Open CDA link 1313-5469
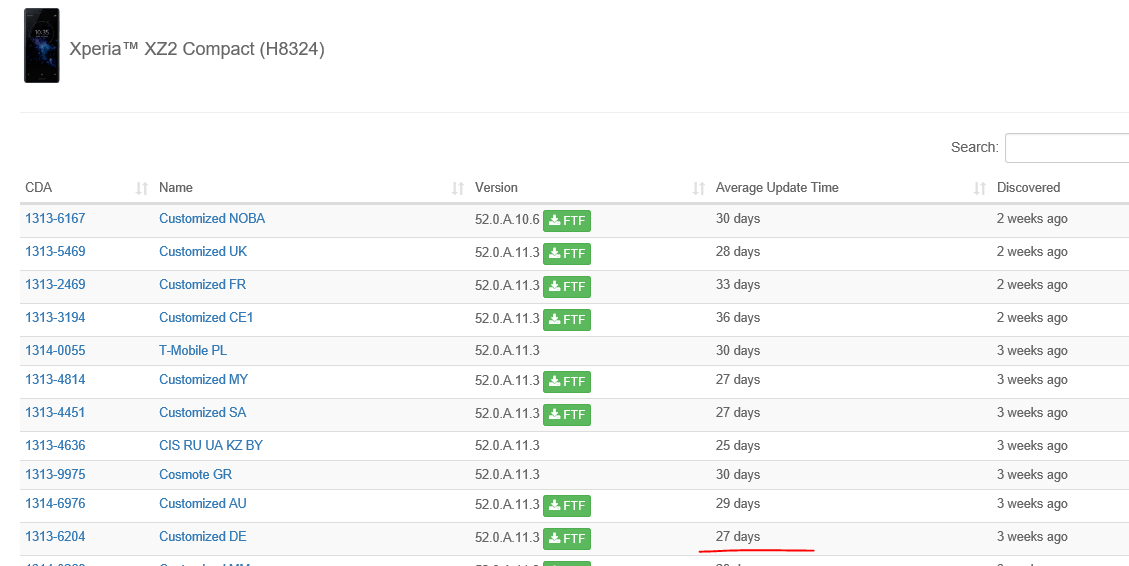The image size is (1129, 566). 55,251
